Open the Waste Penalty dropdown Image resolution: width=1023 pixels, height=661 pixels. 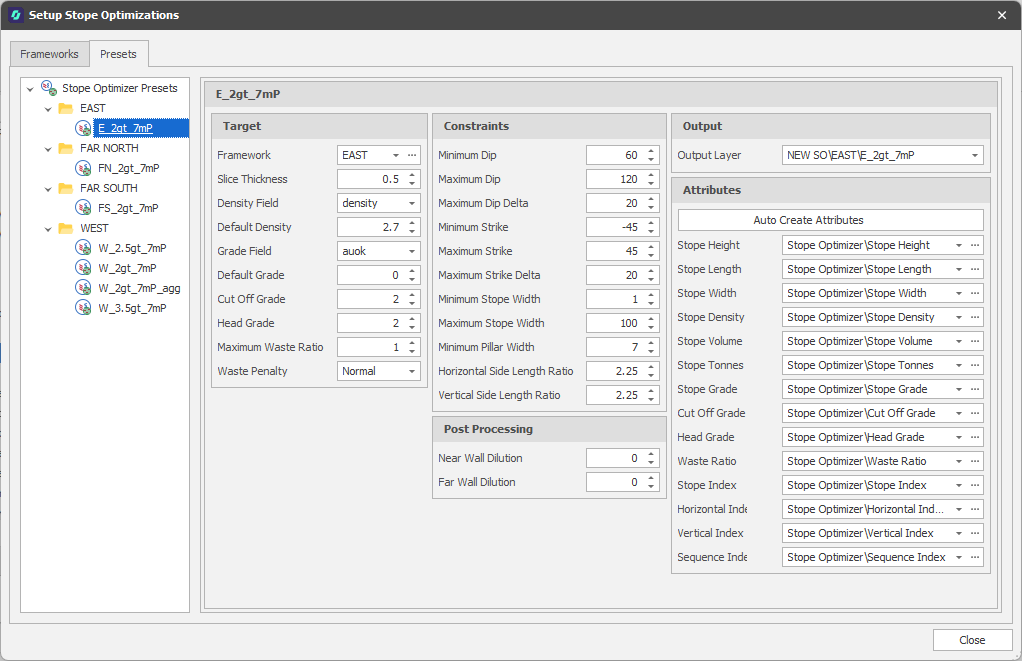(x=412, y=371)
